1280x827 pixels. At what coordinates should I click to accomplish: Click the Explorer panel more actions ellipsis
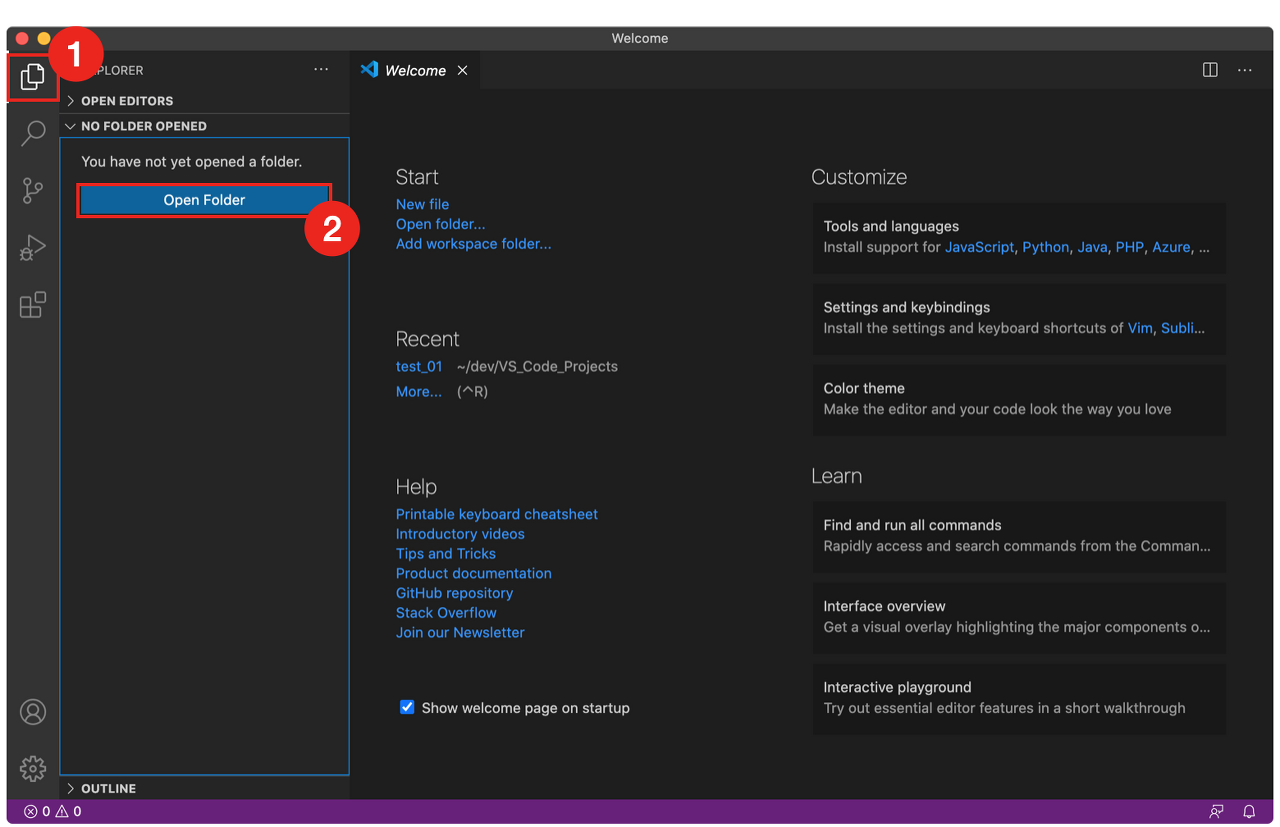coord(321,70)
